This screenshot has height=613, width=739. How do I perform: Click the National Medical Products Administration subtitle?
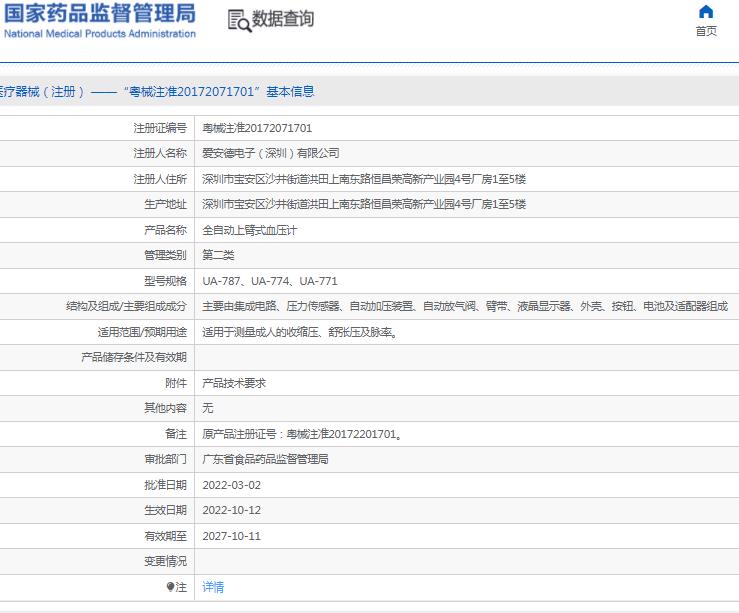click(x=100, y=34)
